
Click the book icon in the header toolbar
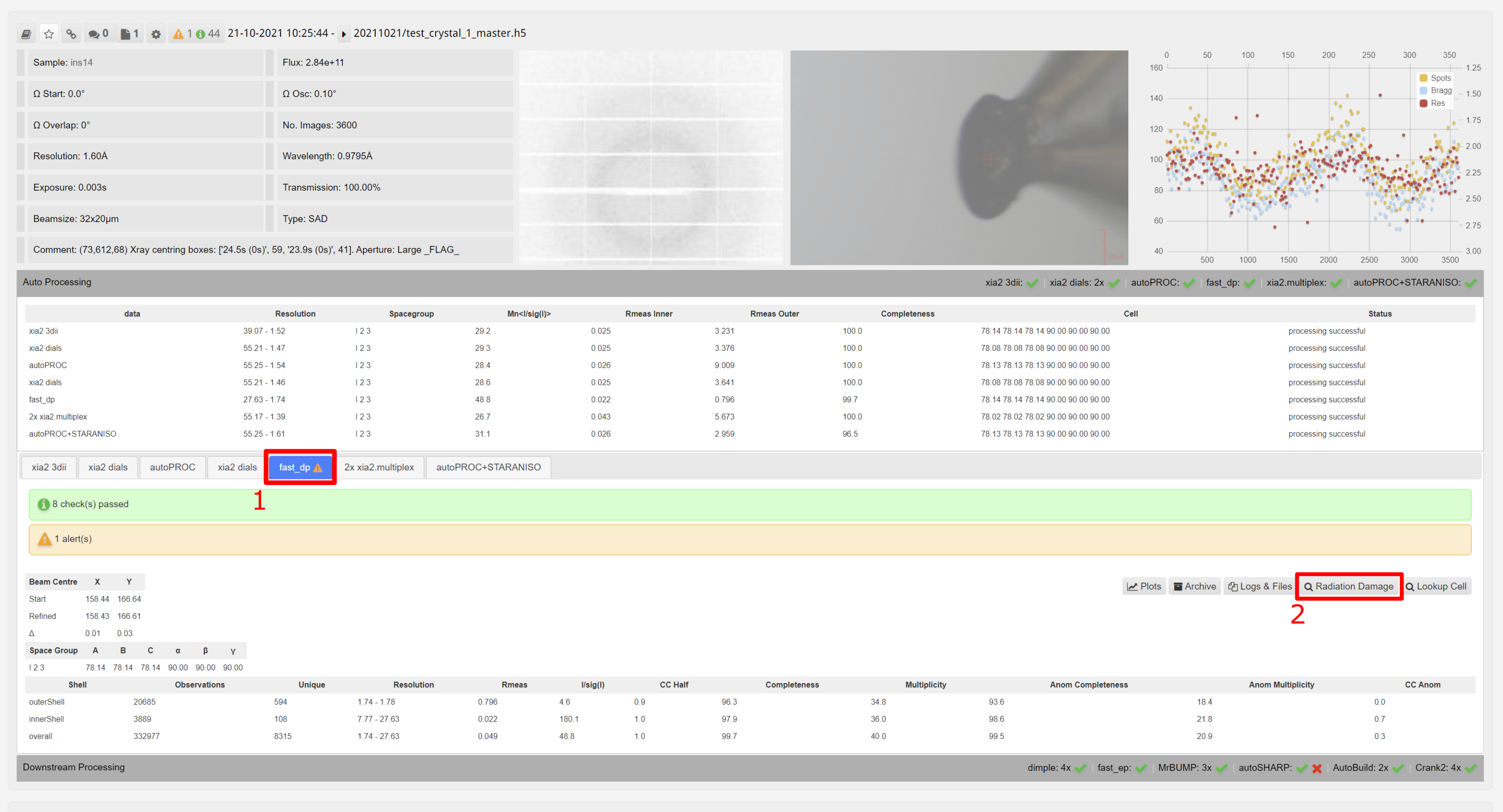pos(26,34)
